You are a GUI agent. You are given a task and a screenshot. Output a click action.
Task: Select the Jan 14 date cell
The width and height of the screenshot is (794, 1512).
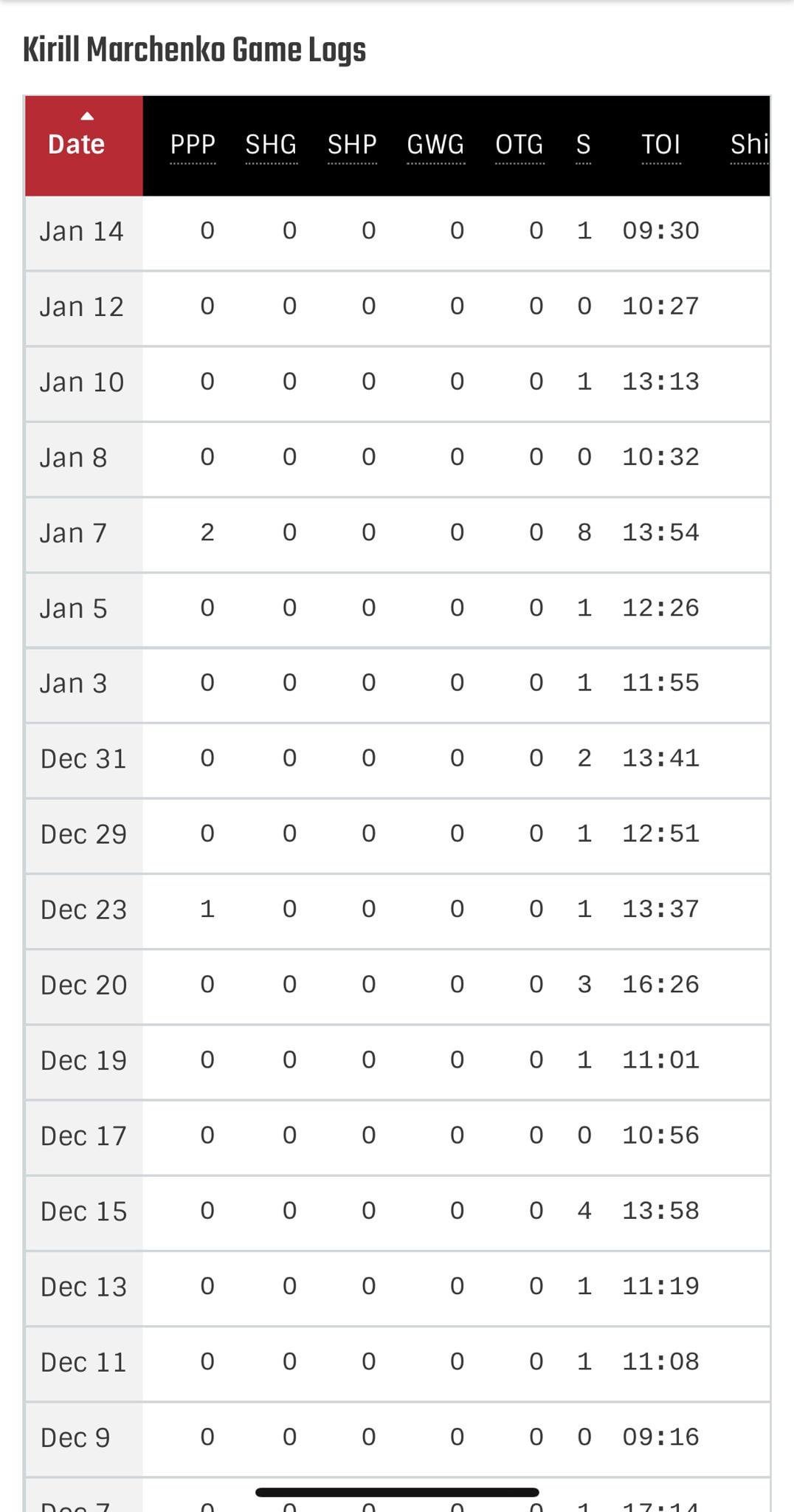click(82, 232)
